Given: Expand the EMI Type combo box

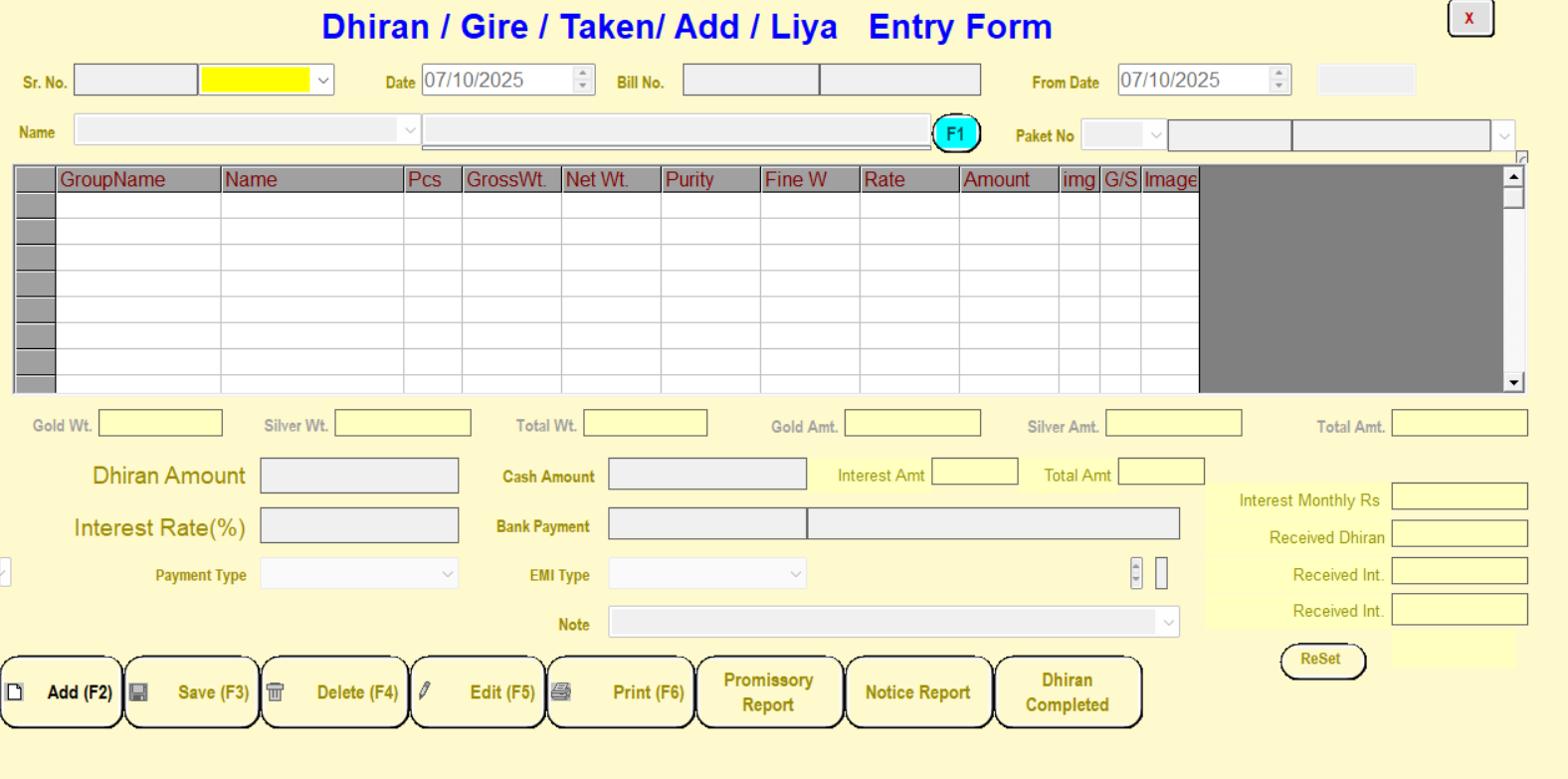Looking at the screenshot, I should [795, 574].
